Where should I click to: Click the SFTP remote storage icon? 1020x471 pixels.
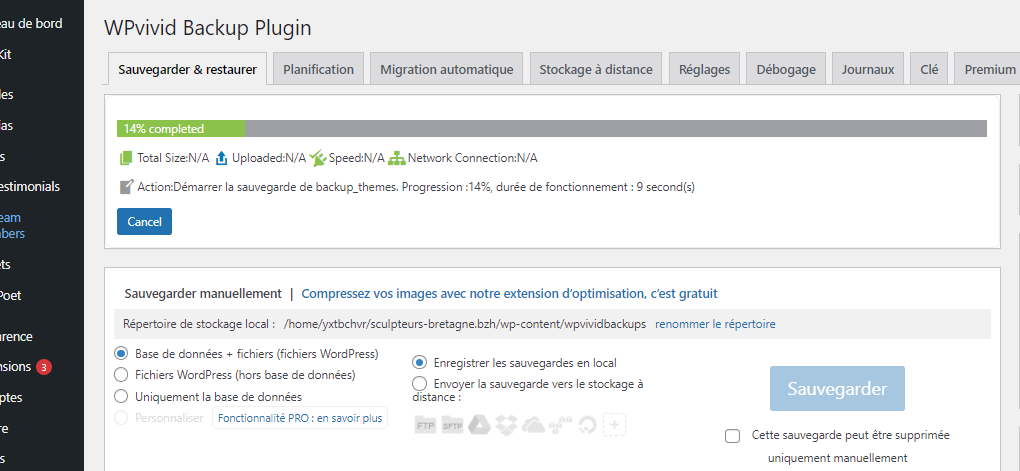click(451, 425)
